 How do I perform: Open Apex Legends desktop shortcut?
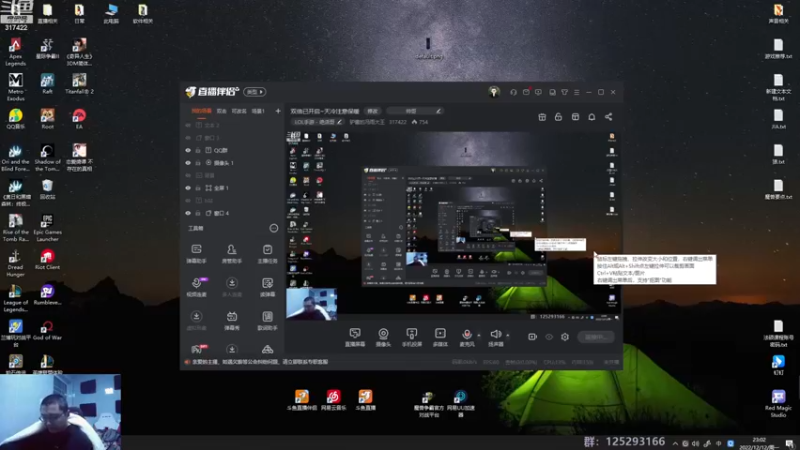click(15, 52)
